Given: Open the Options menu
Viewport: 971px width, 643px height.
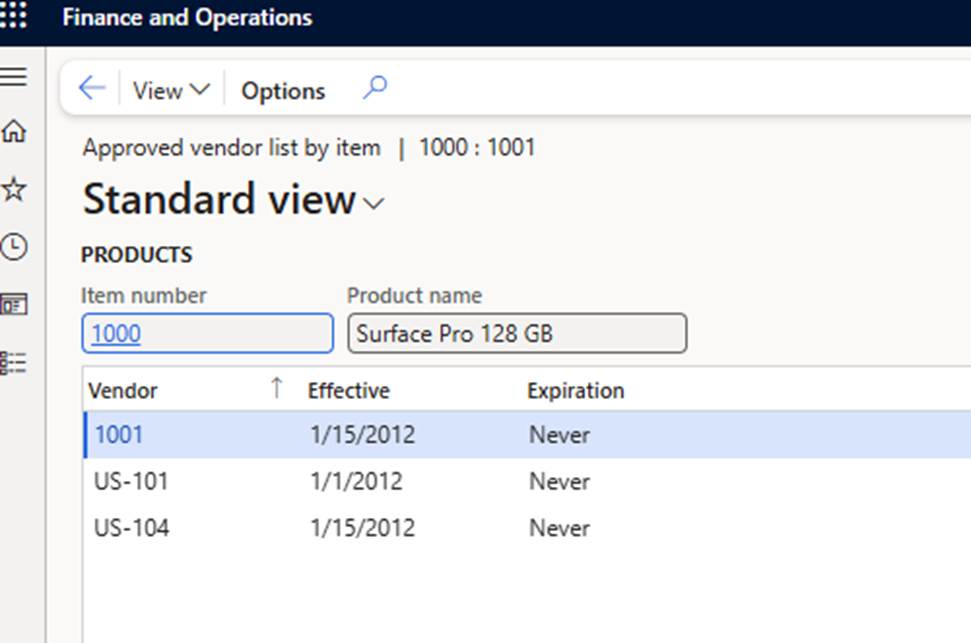Looking at the screenshot, I should pyautogui.click(x=283, y=91).
